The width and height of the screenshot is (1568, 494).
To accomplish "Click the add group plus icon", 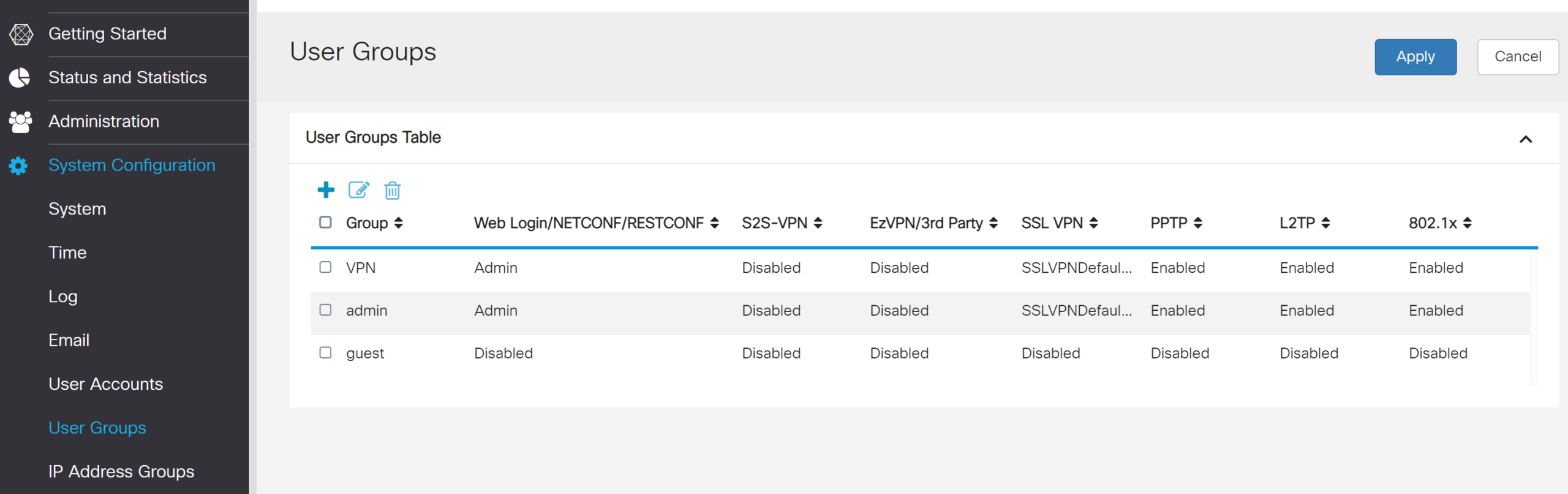I will [x=326, y=190].
